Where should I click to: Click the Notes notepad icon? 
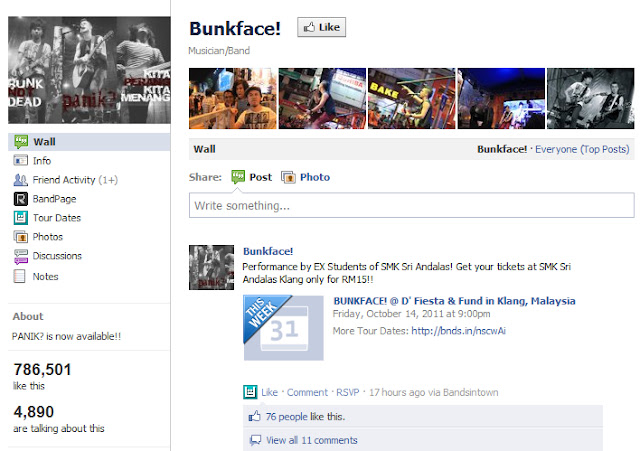coord(19,276)
